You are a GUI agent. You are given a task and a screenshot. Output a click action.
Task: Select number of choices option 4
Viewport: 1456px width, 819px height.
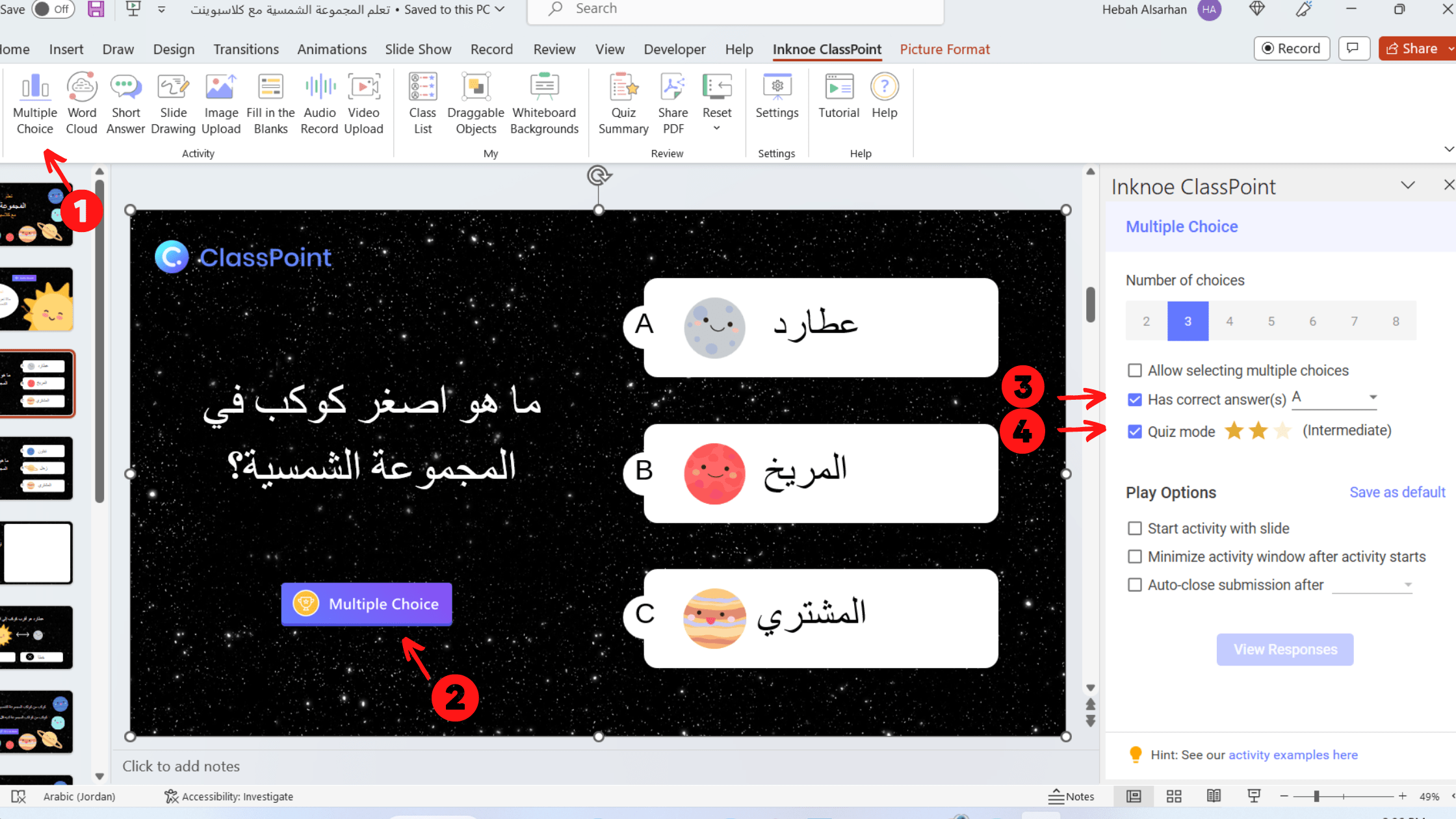tap(1229, 321)
